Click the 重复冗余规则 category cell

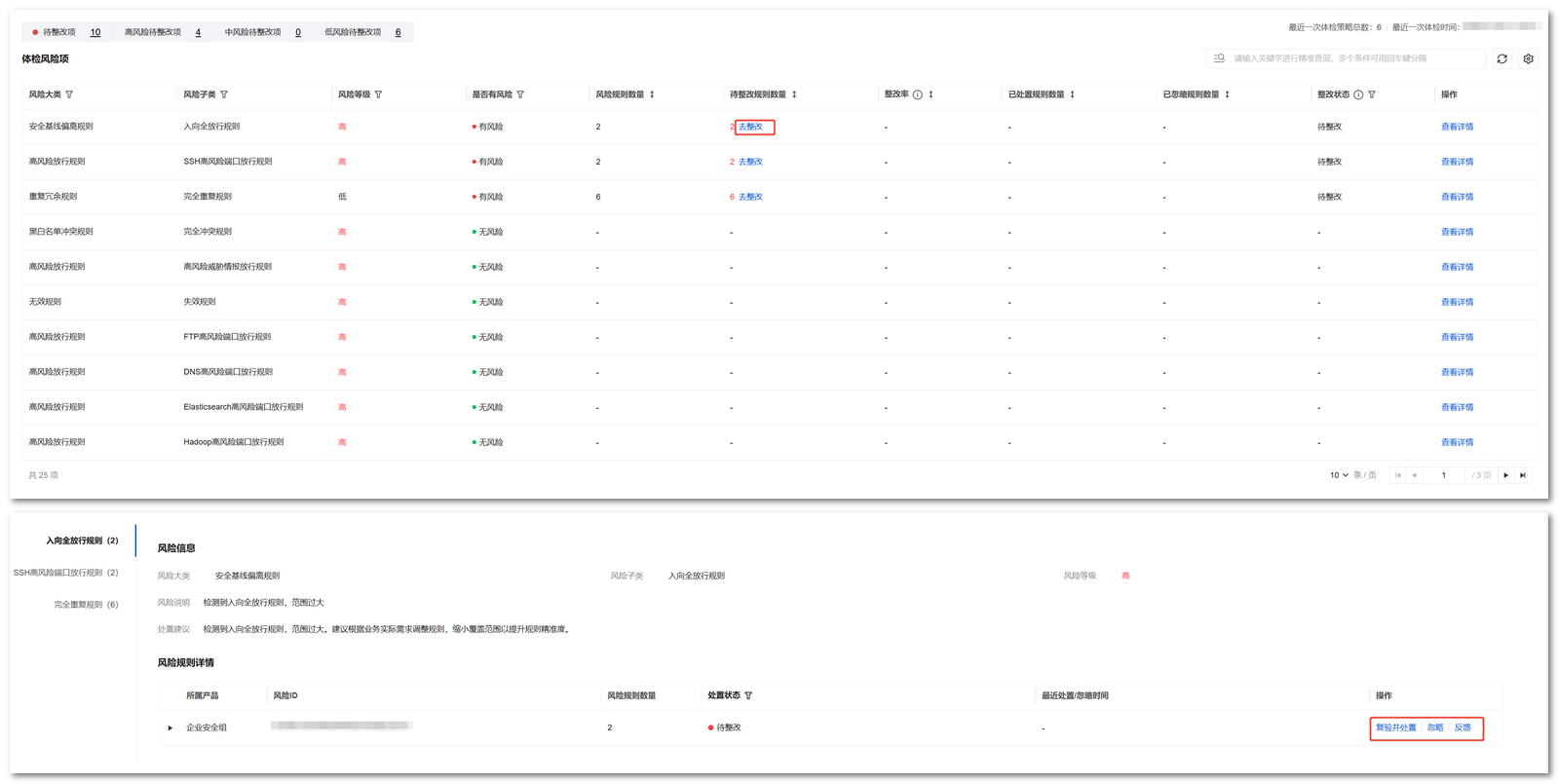(x=53, y=197)
